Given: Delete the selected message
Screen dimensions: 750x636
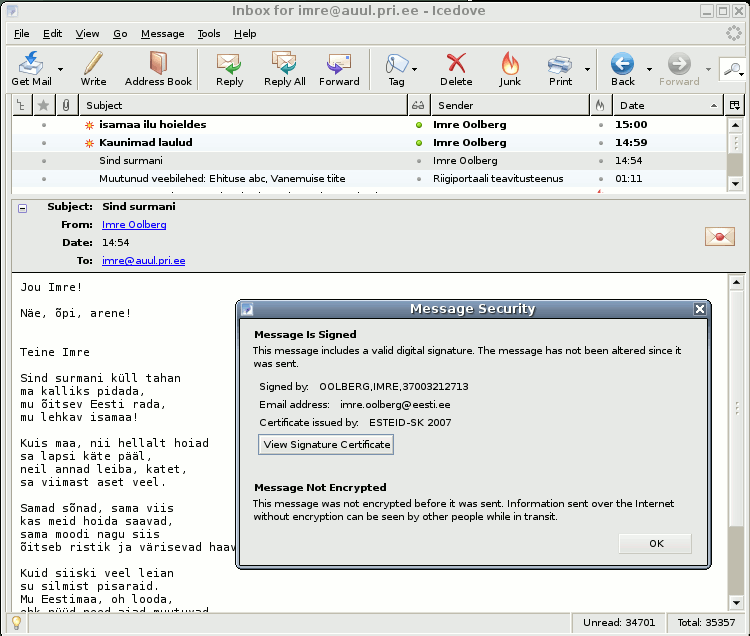Looking at the screenshot, I should pyautogui.click(x=456, y=69).
